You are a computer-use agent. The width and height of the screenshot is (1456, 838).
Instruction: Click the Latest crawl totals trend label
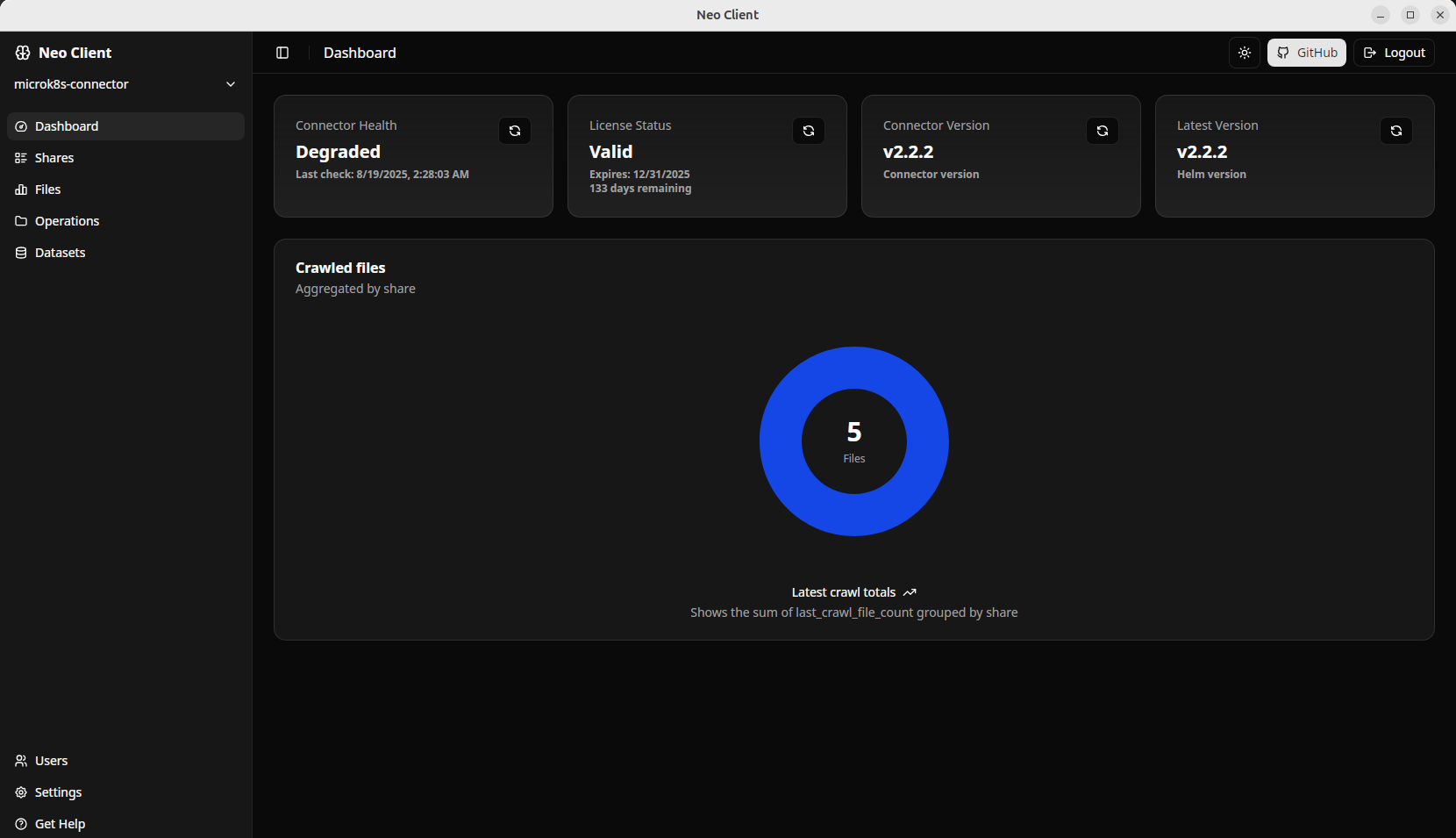pyautogui.click(x=844, y=592)
